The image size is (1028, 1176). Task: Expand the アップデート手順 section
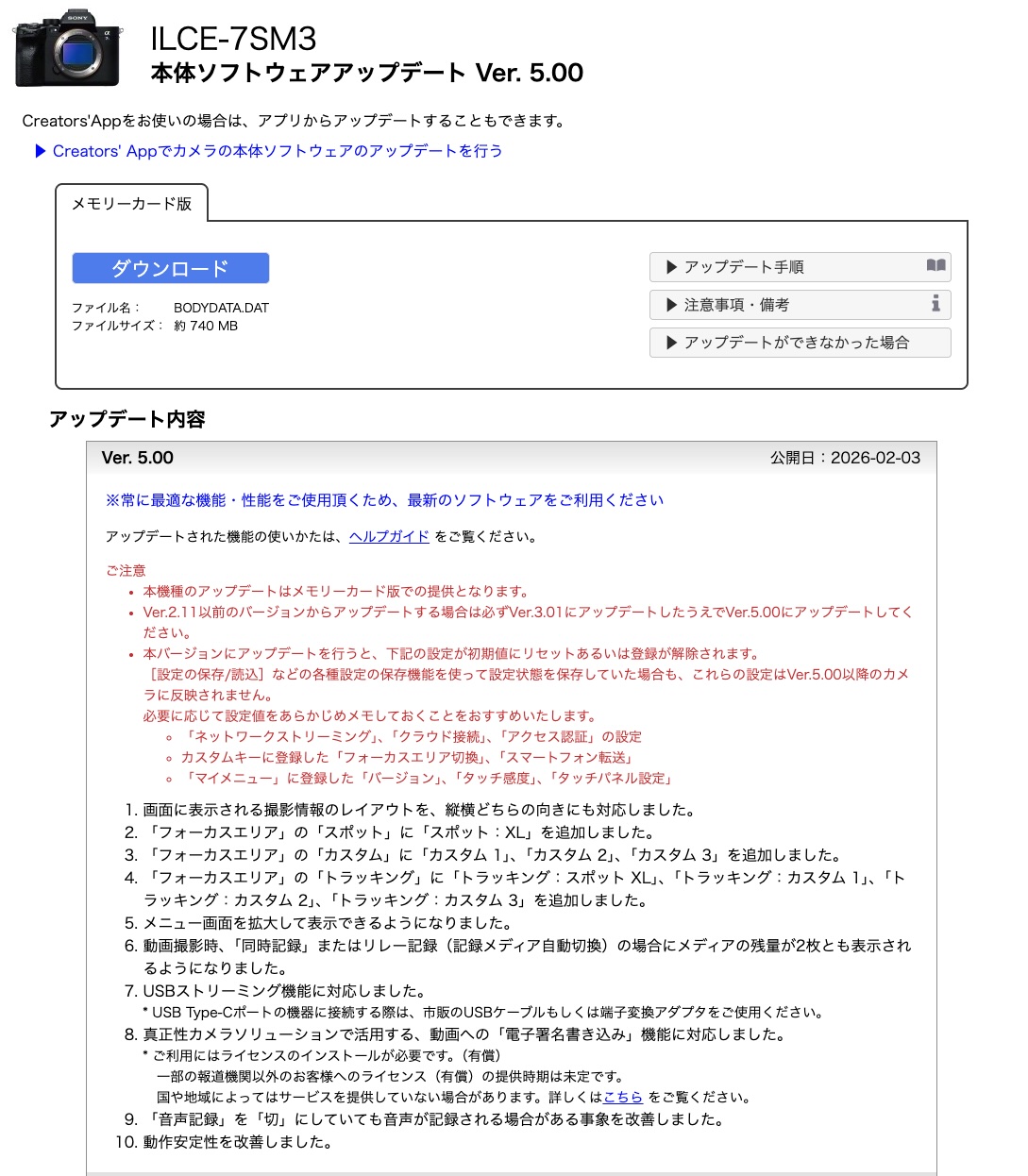pyautogui.click(x=800, y=267)
